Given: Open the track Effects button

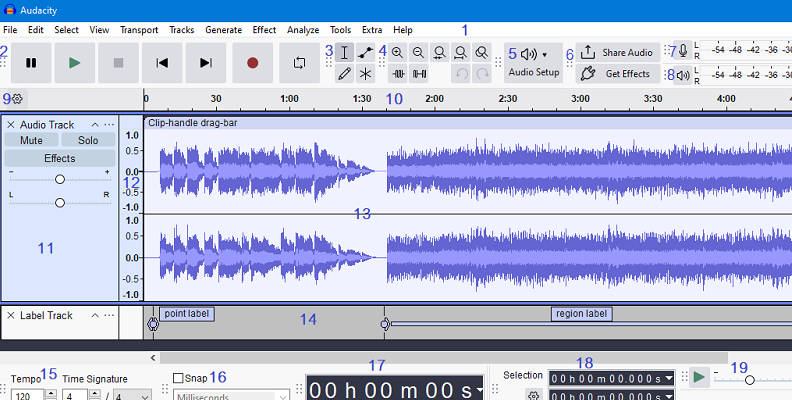Looking at the screenshot, I should pyautogui.click(x=60, y=158).
